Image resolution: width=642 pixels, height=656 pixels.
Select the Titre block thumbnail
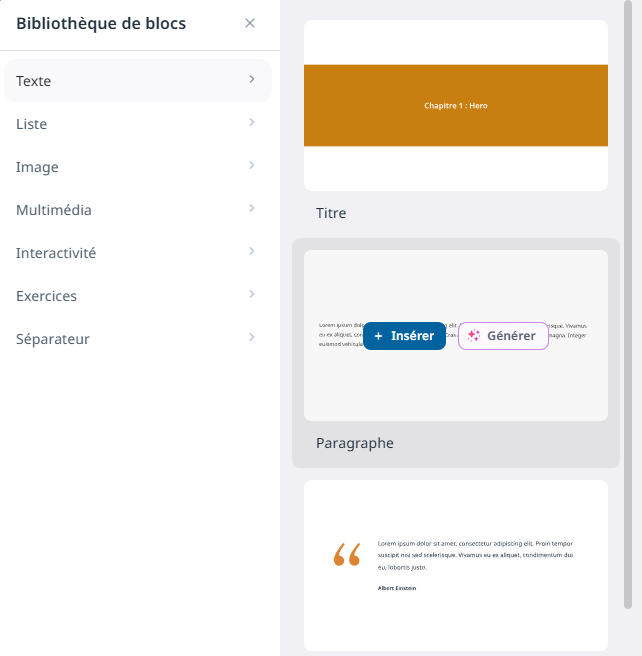(456, 105)
